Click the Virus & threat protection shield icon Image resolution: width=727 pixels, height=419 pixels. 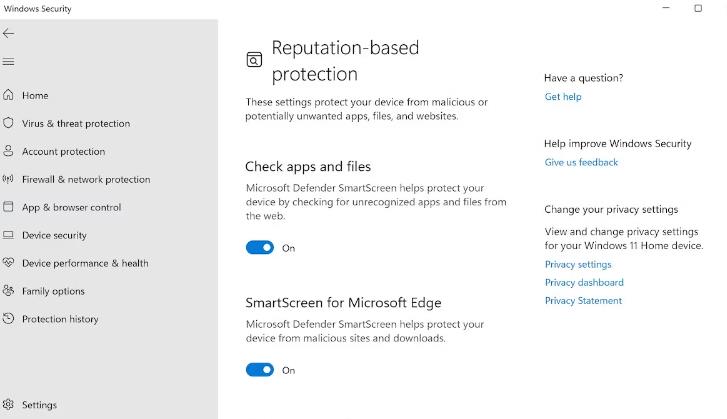pyautogui.click(x=8, y=123)
